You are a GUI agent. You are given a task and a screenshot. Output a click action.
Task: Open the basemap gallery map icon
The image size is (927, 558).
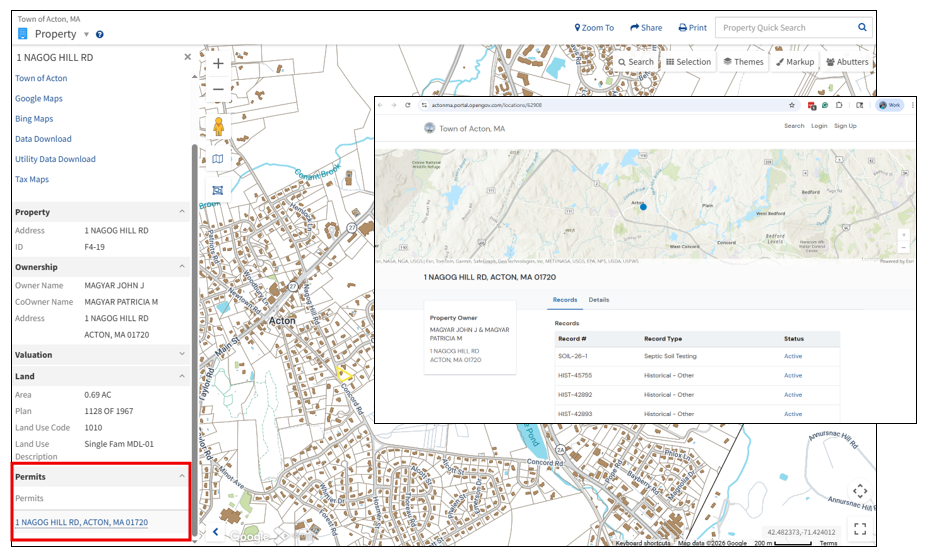click(218, 158)
